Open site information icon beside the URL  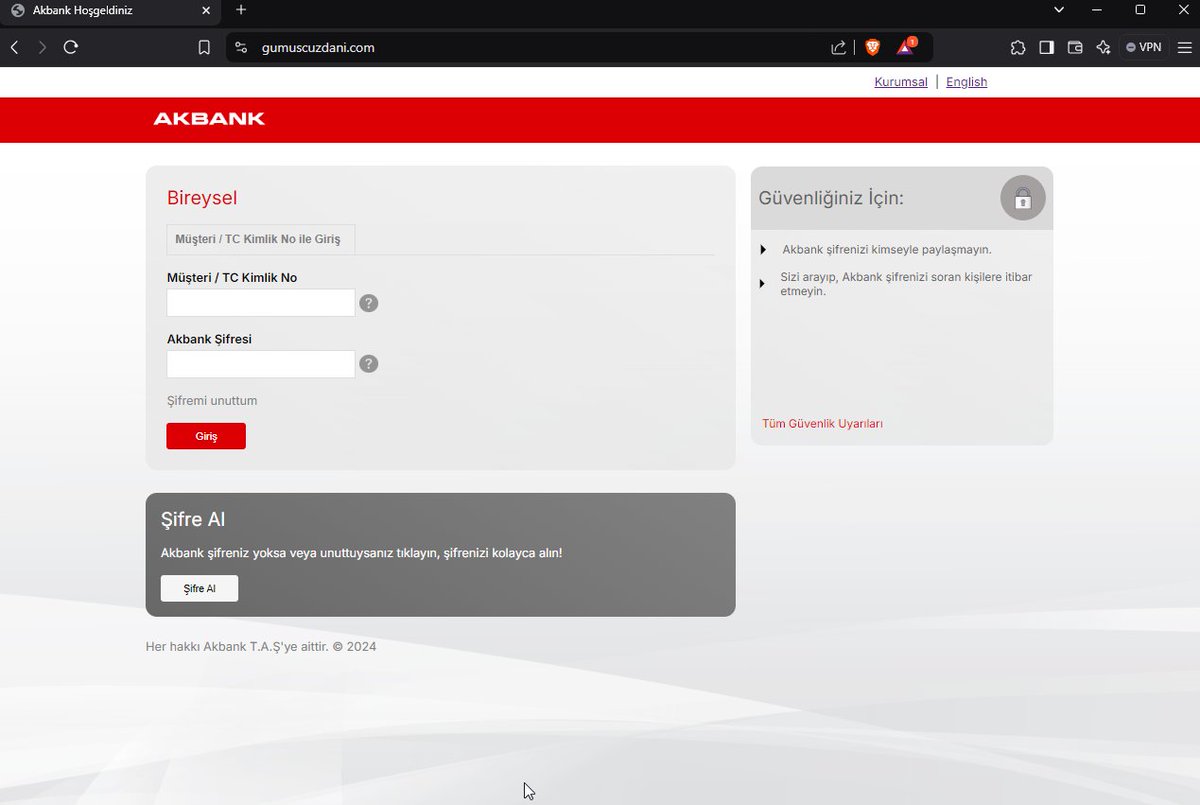click(240, 47)
